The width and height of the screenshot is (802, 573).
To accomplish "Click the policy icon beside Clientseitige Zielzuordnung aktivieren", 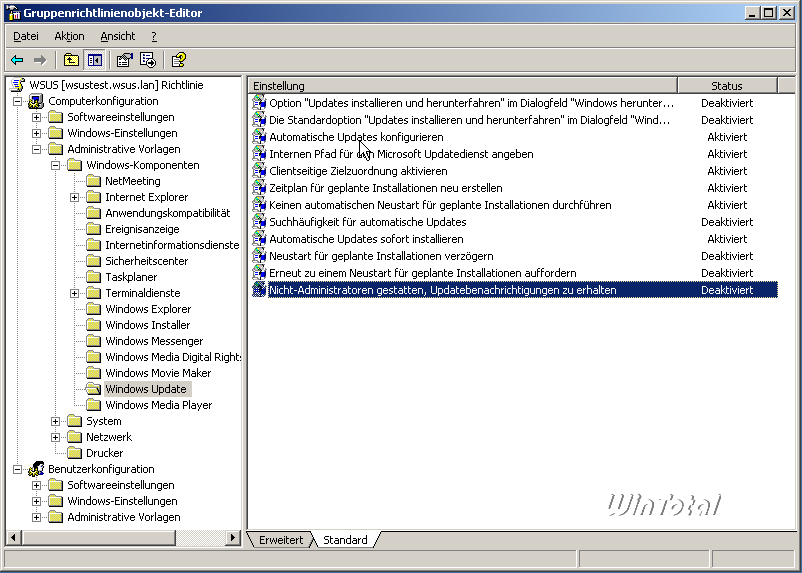I will pyautogui.click(x=259, y=171).
